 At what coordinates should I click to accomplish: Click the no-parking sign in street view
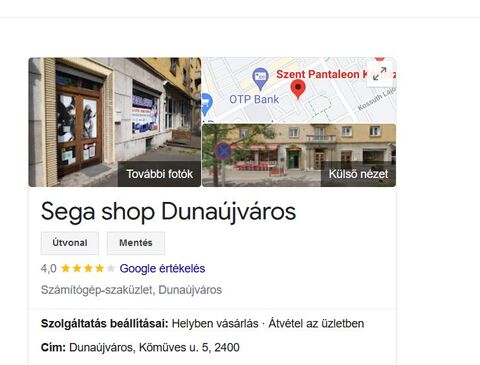point(224,152)
